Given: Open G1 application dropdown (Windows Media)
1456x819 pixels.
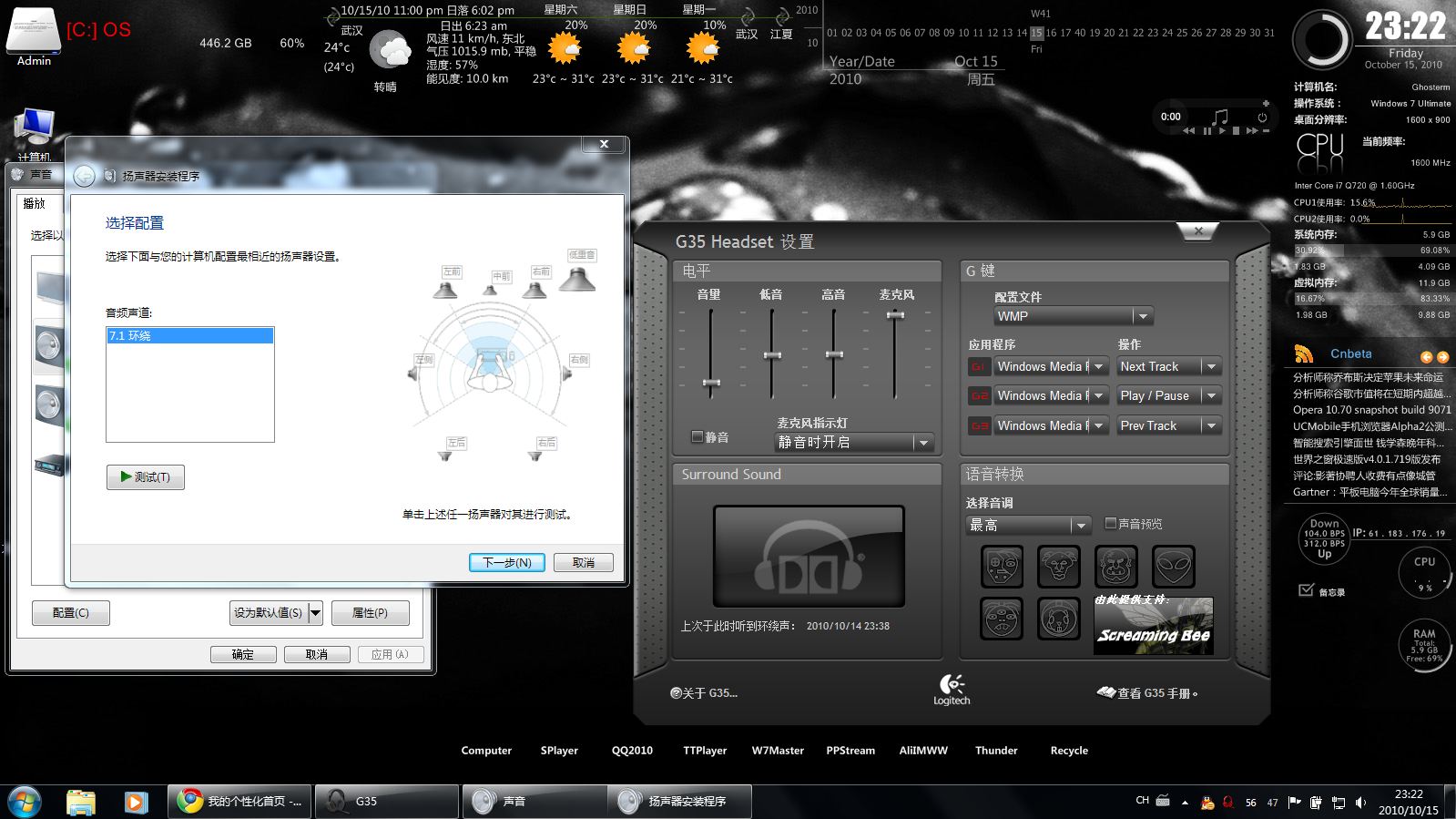Looking at the screenshot, I should coord(1051,366).
